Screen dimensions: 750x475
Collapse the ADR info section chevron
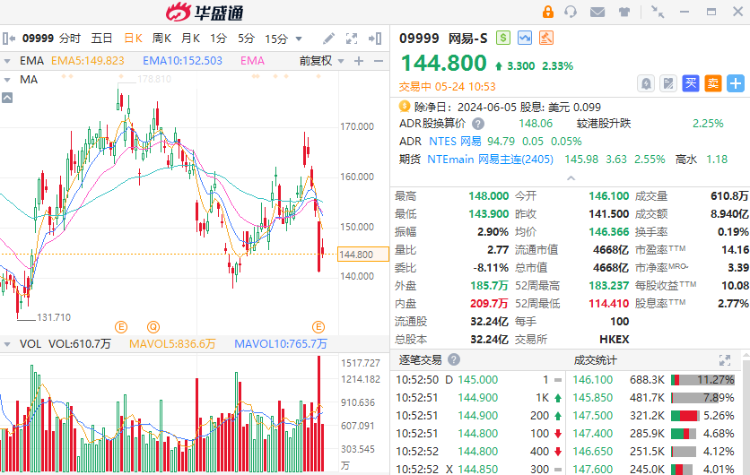coord(571,178)
